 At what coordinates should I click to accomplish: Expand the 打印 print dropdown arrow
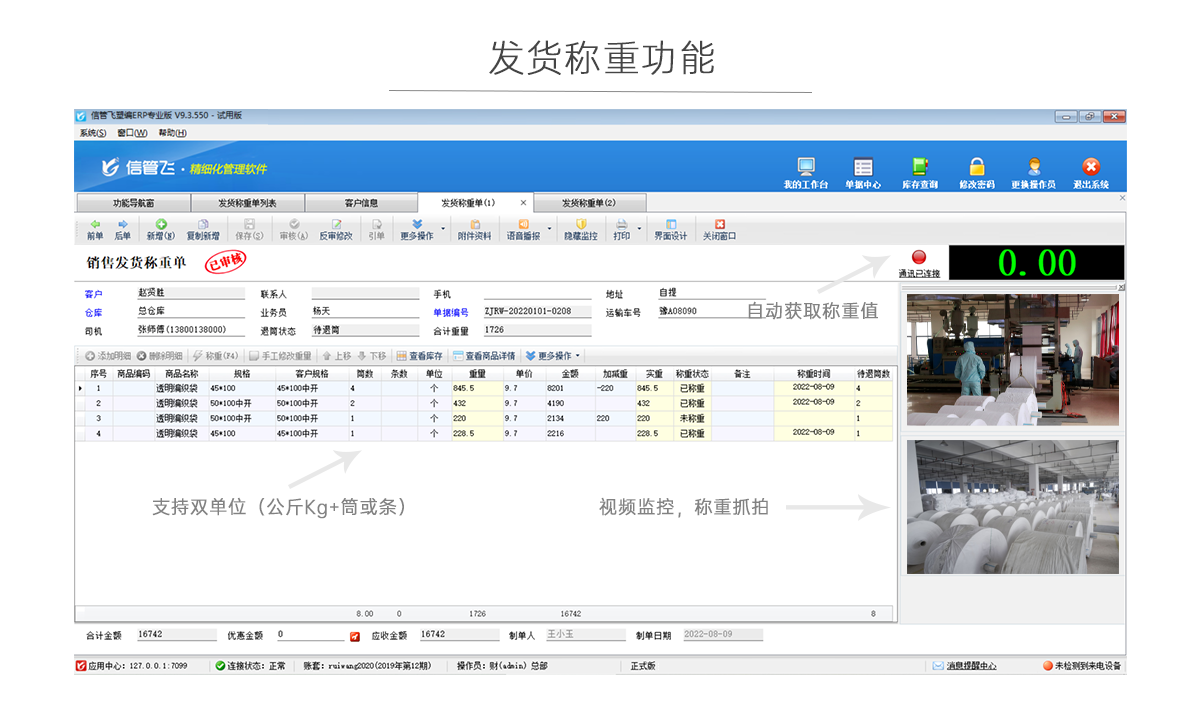(x=639, y=229)
